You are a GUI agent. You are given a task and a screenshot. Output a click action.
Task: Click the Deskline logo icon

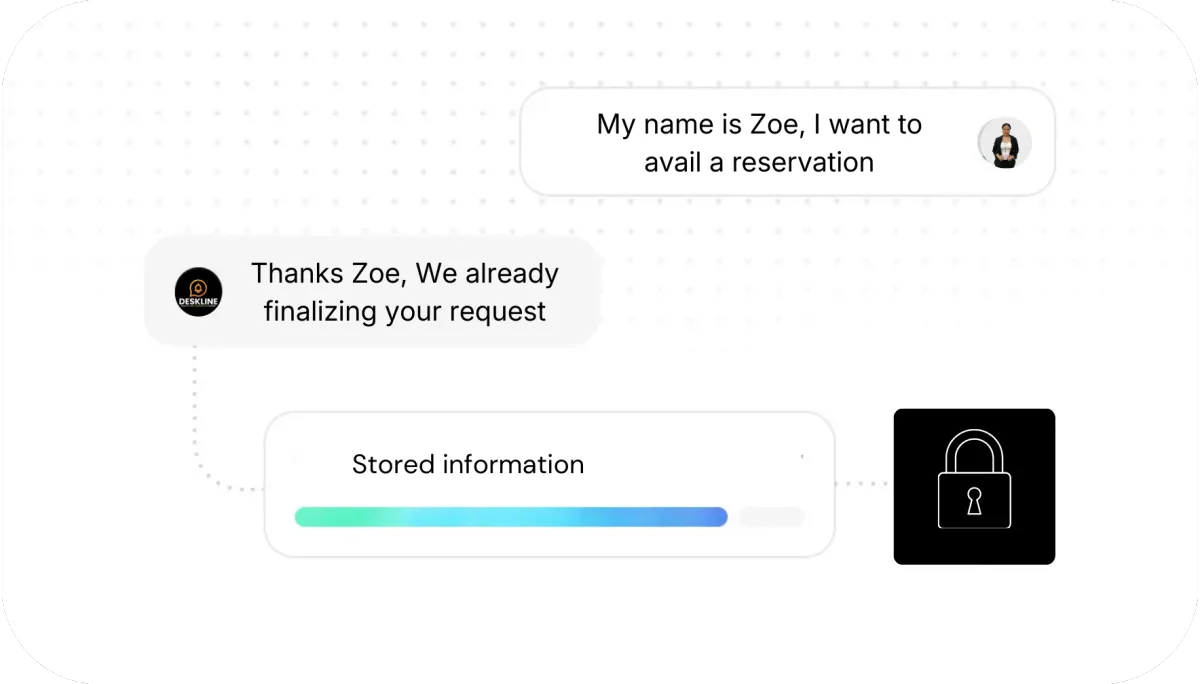(198, 292)
